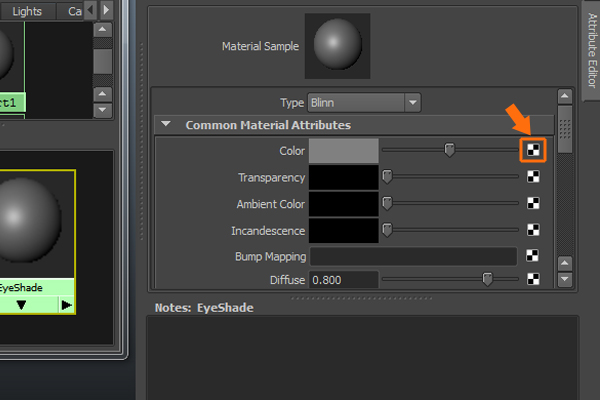Click the Bump Mapping label
The width and height of the screenshot is (600, 400).
271,256
